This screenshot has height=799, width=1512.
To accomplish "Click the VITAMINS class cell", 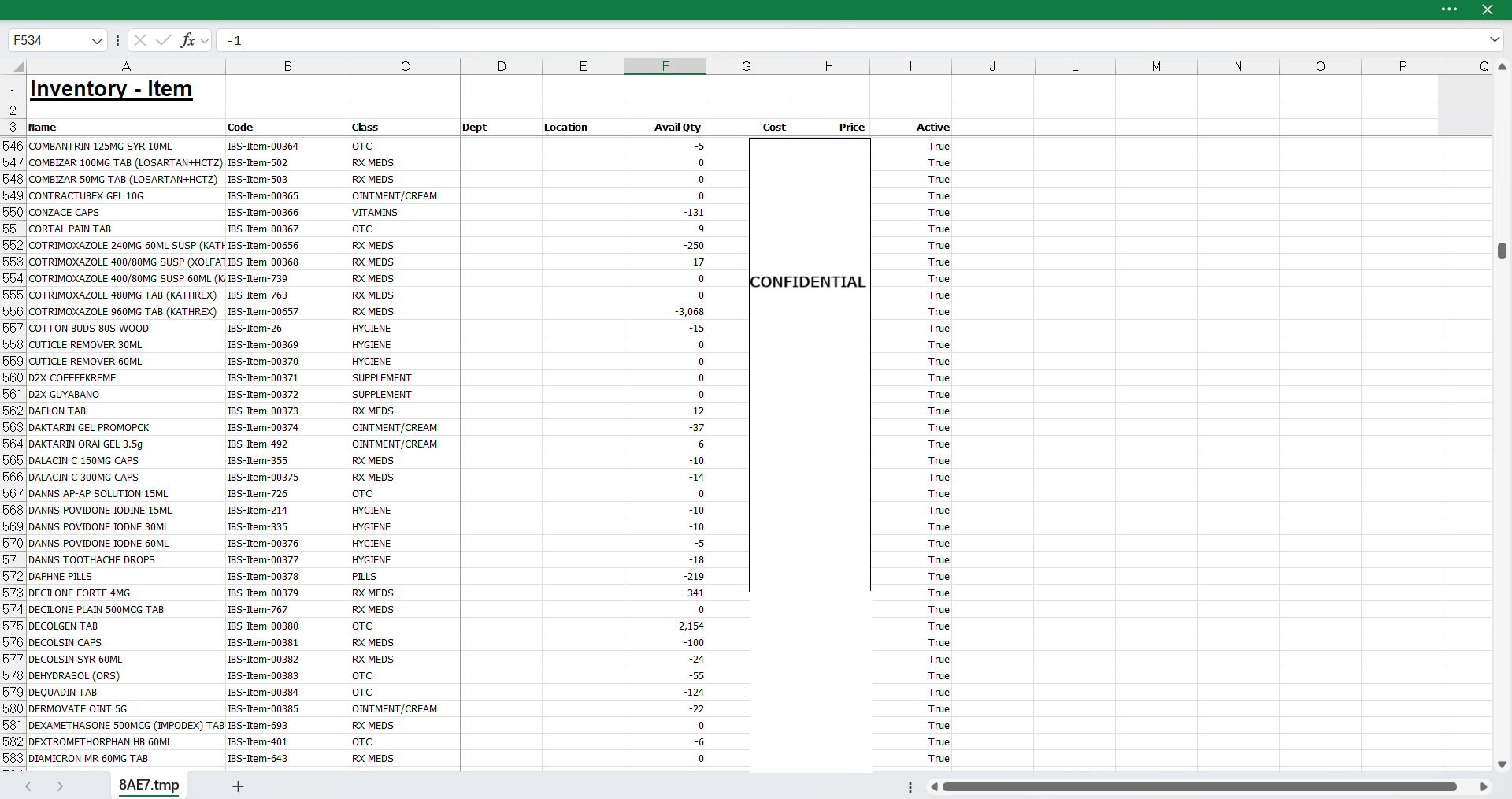I will 405,213.
